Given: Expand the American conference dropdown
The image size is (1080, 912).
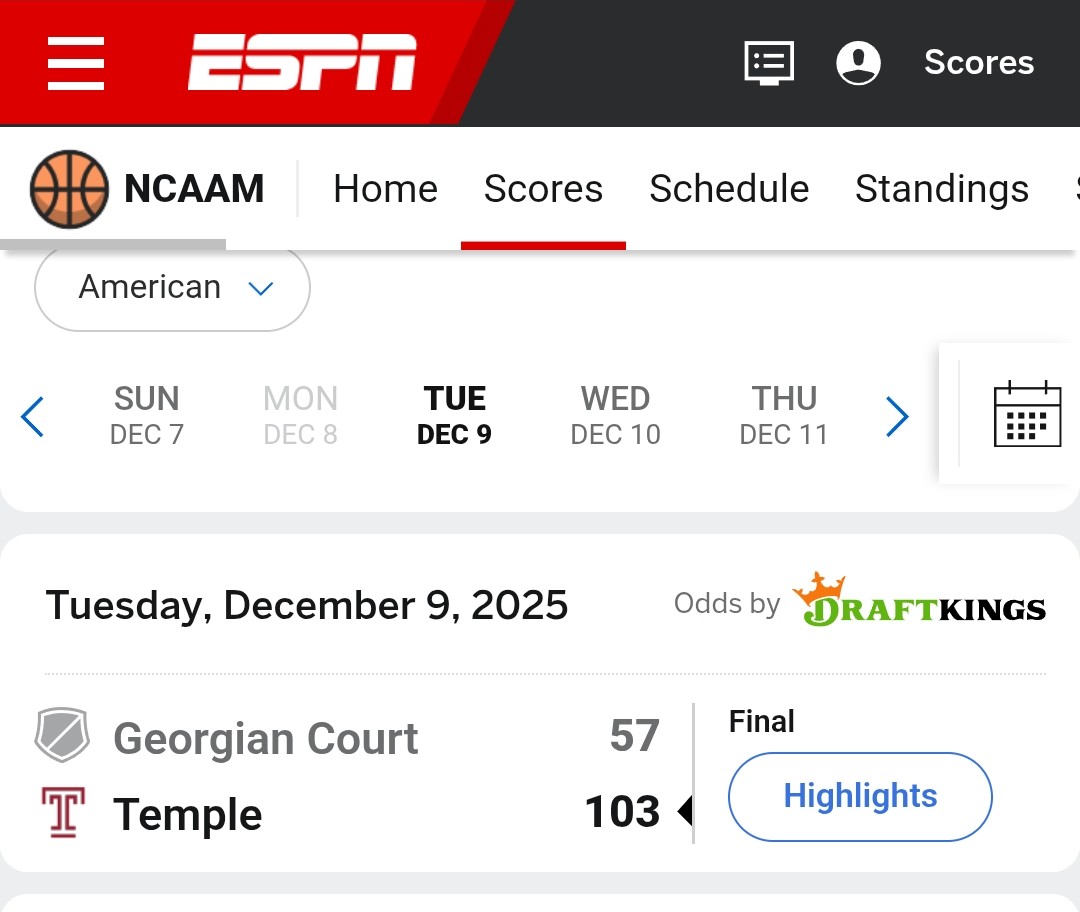Looking at the screenshot, I should pyautogui.click(x=172, y=288).
